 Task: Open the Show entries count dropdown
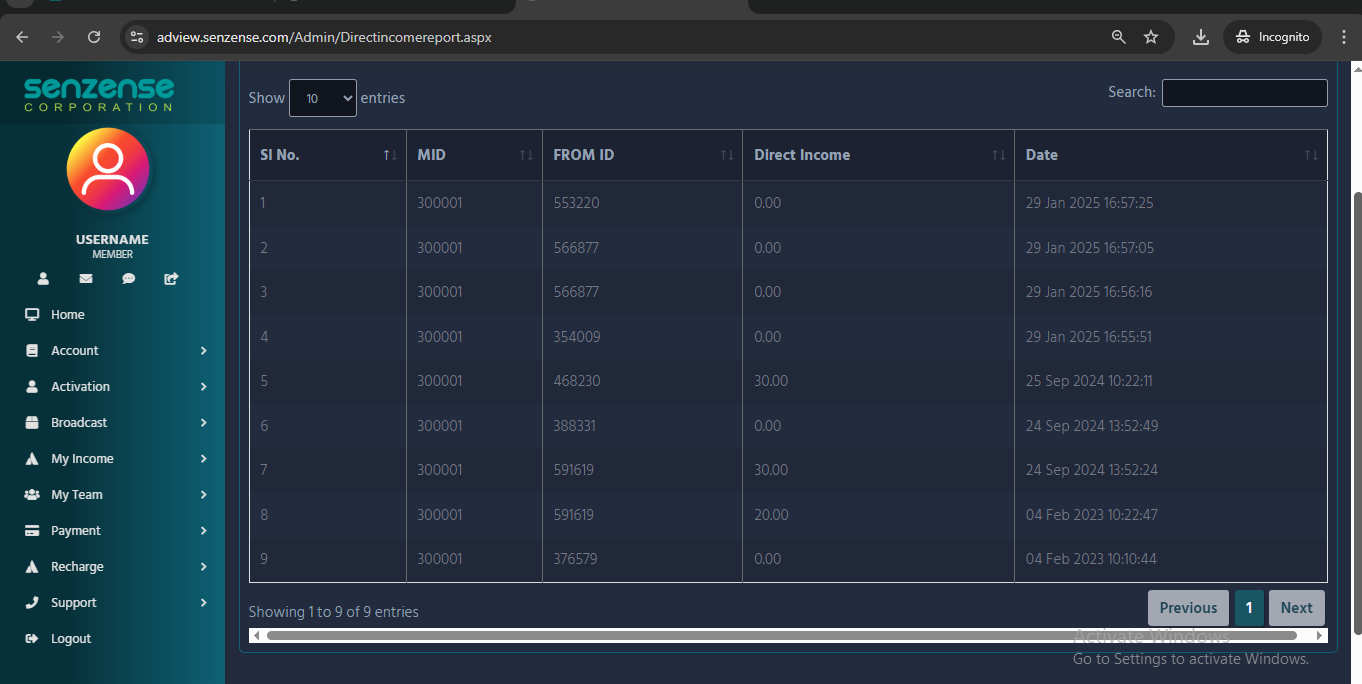323,98
